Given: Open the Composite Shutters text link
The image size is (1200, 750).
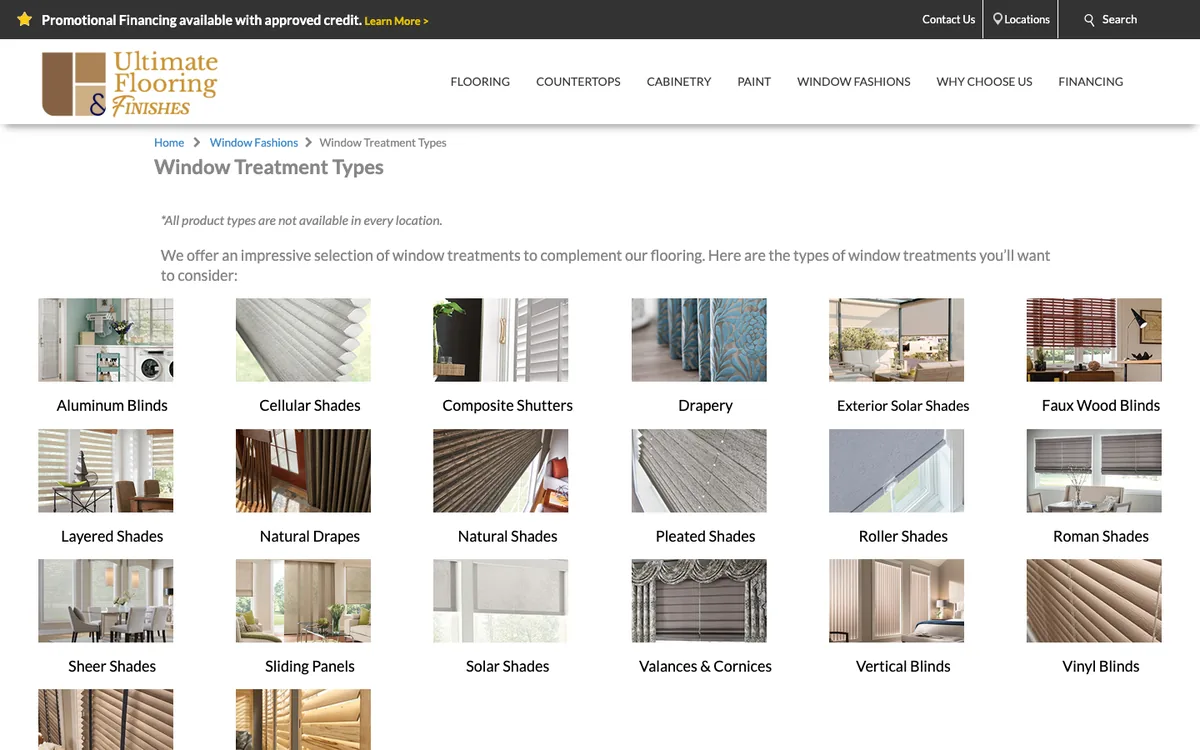Looking at the screenshot, I should point(508,406).
